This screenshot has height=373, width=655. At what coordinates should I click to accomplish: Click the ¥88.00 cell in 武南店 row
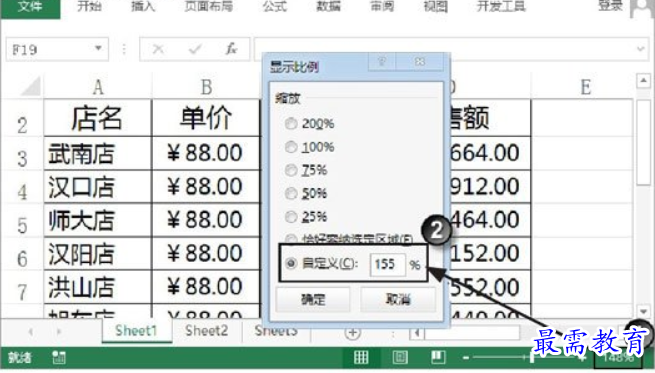click(x=206, y=153)
